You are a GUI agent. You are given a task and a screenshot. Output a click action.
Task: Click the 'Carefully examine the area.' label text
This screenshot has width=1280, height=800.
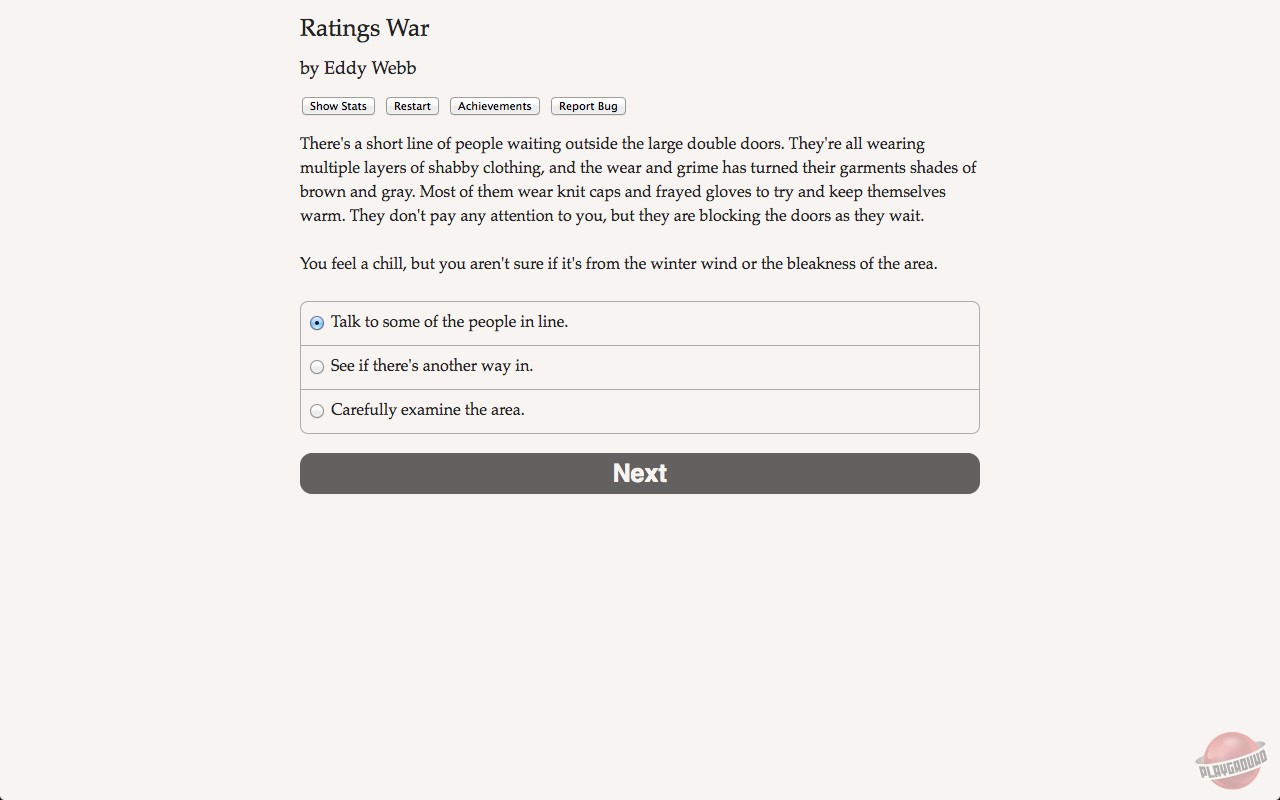(x=427, y=410)
